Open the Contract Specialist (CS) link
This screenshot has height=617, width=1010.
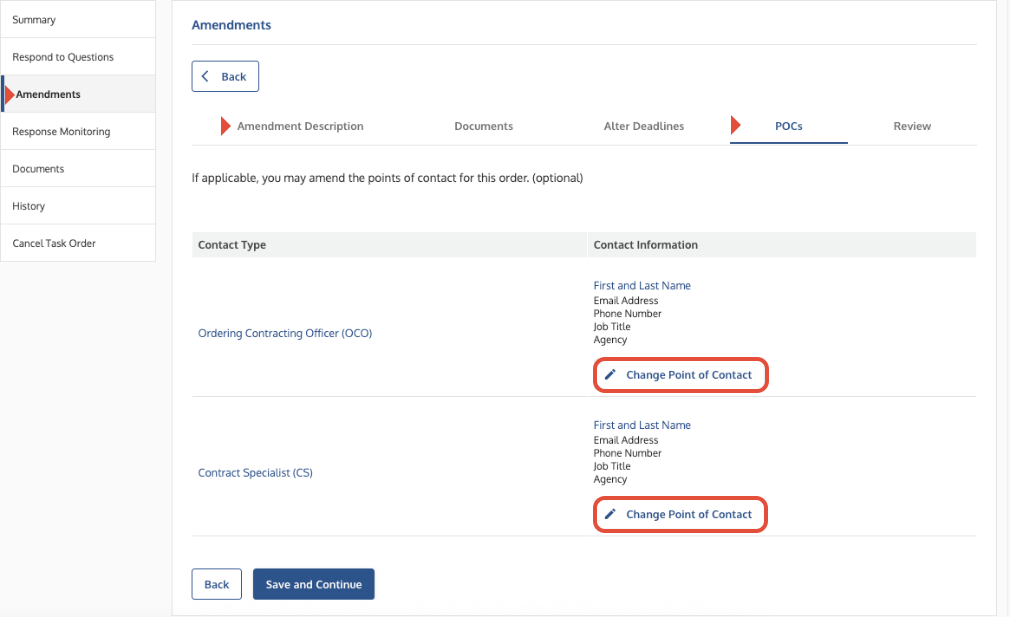[x=255, y=473]
